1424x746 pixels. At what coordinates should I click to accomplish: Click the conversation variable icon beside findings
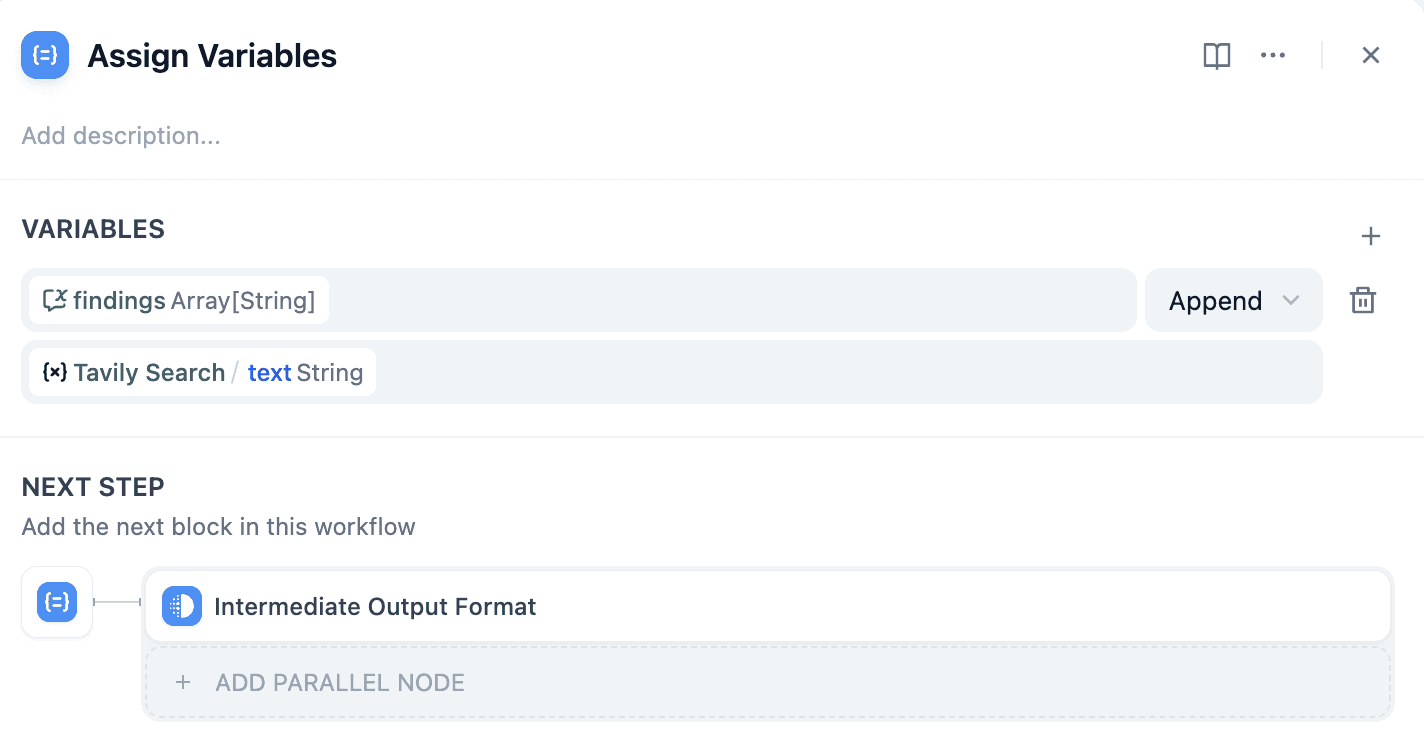(x=55, y=300)
